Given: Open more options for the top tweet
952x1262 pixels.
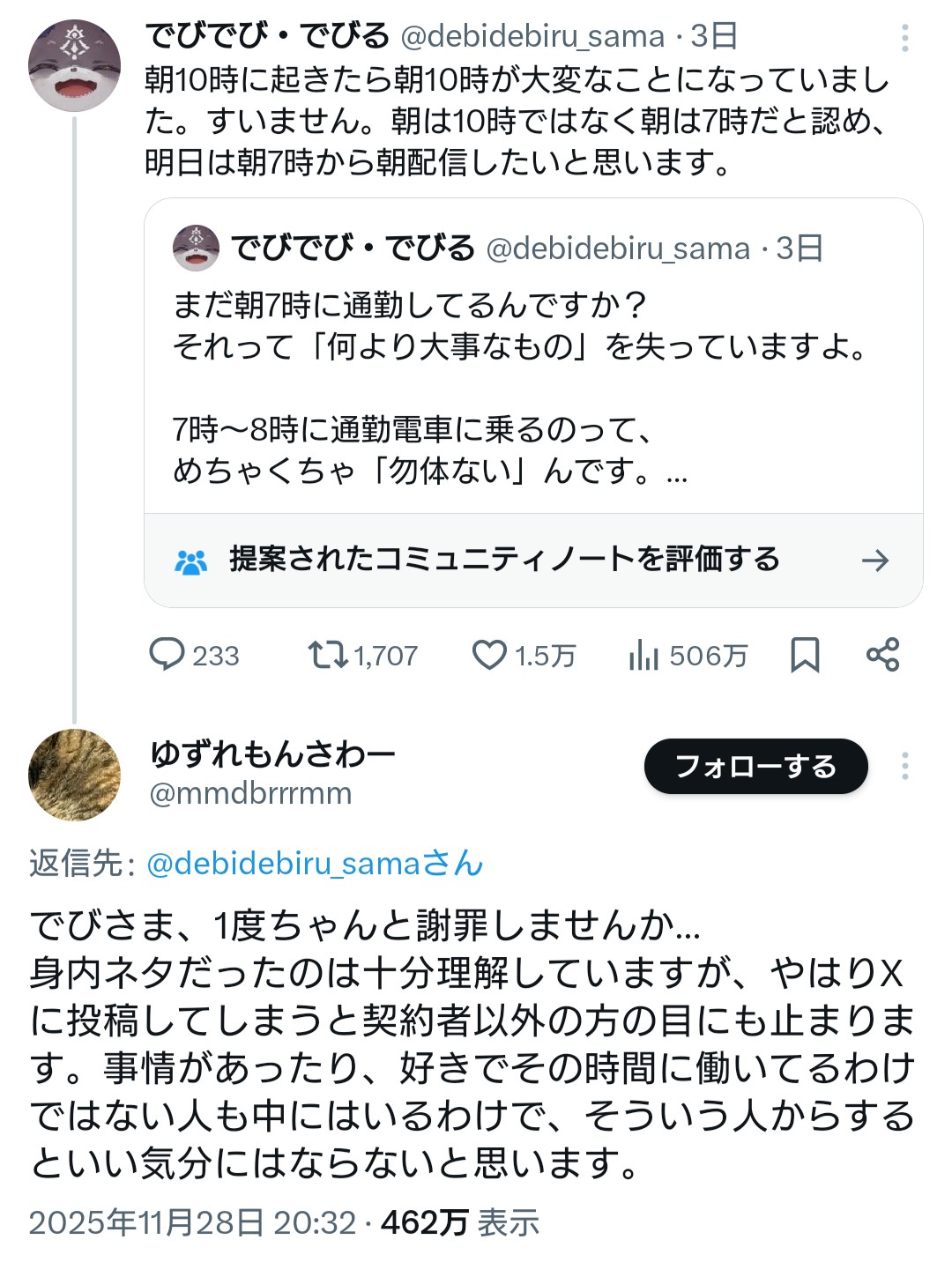Looking at the screenshot, I should (x=904, y=38).
